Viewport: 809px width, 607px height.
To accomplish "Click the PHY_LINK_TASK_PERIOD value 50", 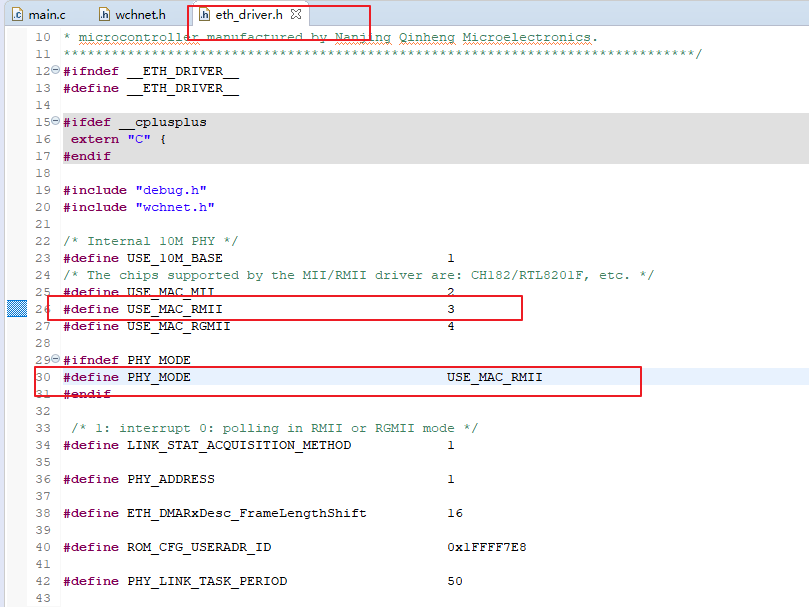I will (x=455, y=581).
